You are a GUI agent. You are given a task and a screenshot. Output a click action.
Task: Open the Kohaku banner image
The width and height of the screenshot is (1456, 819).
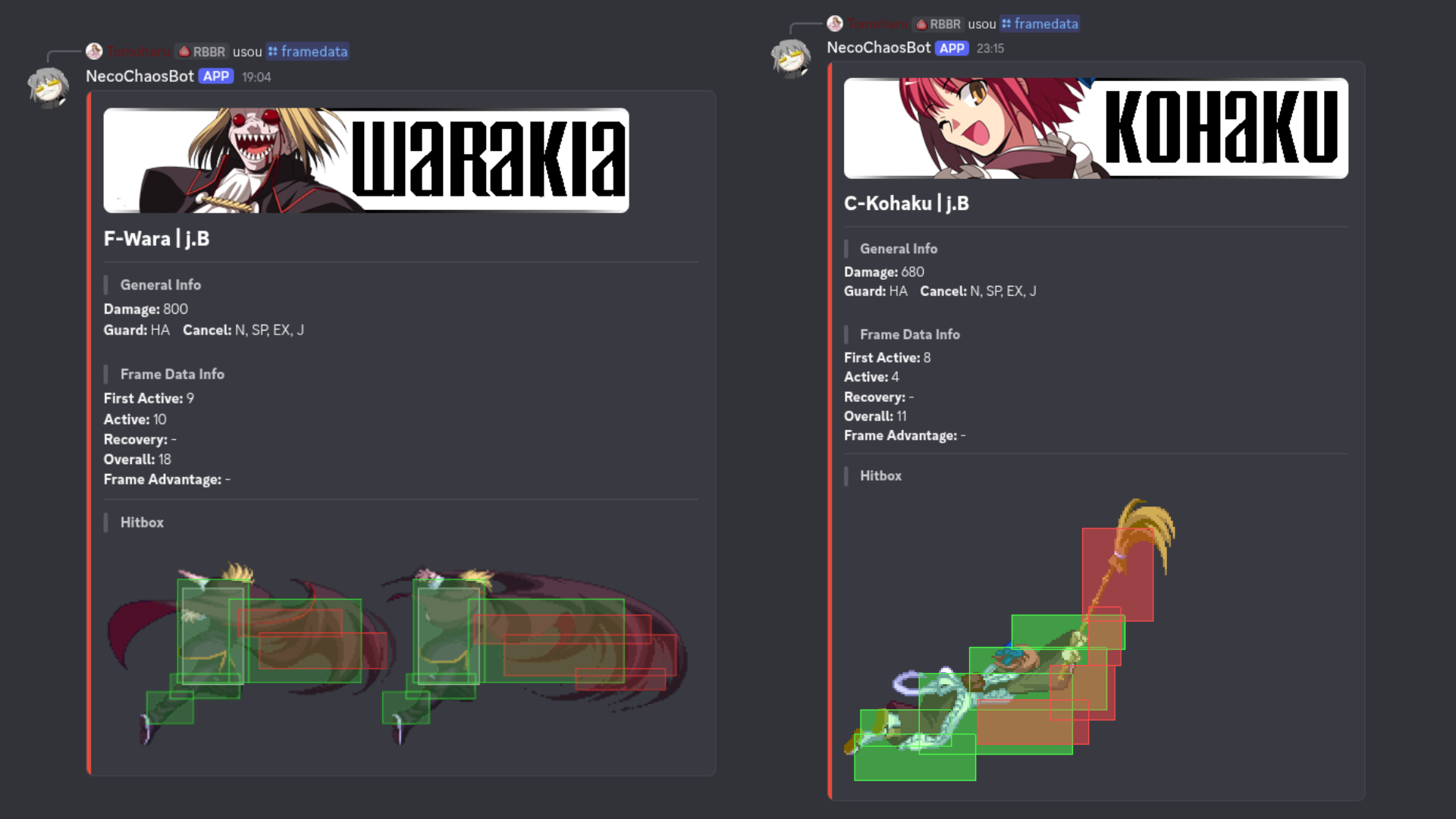(x=1096, y=128)
